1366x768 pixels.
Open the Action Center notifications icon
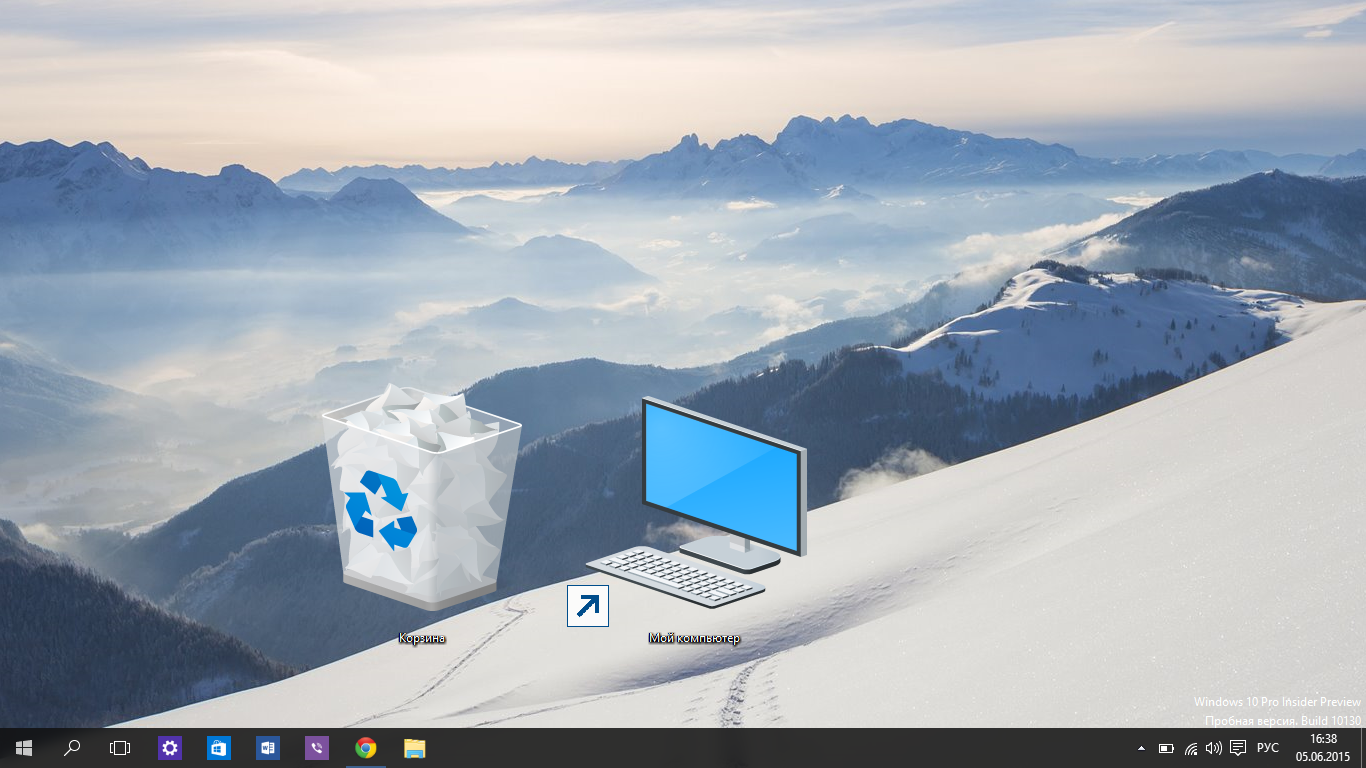1238,748
